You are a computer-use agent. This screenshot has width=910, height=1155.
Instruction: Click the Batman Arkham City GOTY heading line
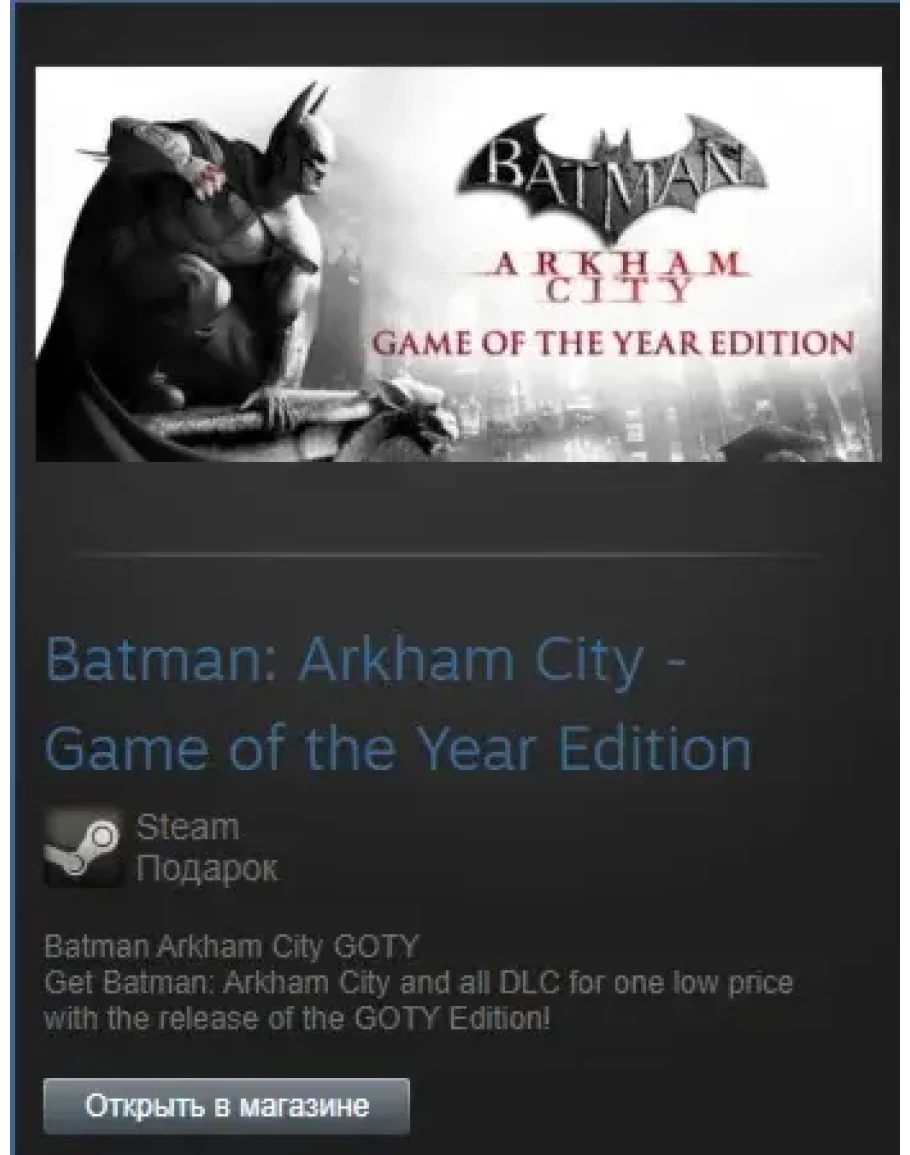pyautogui.click(x=231, y=946)
